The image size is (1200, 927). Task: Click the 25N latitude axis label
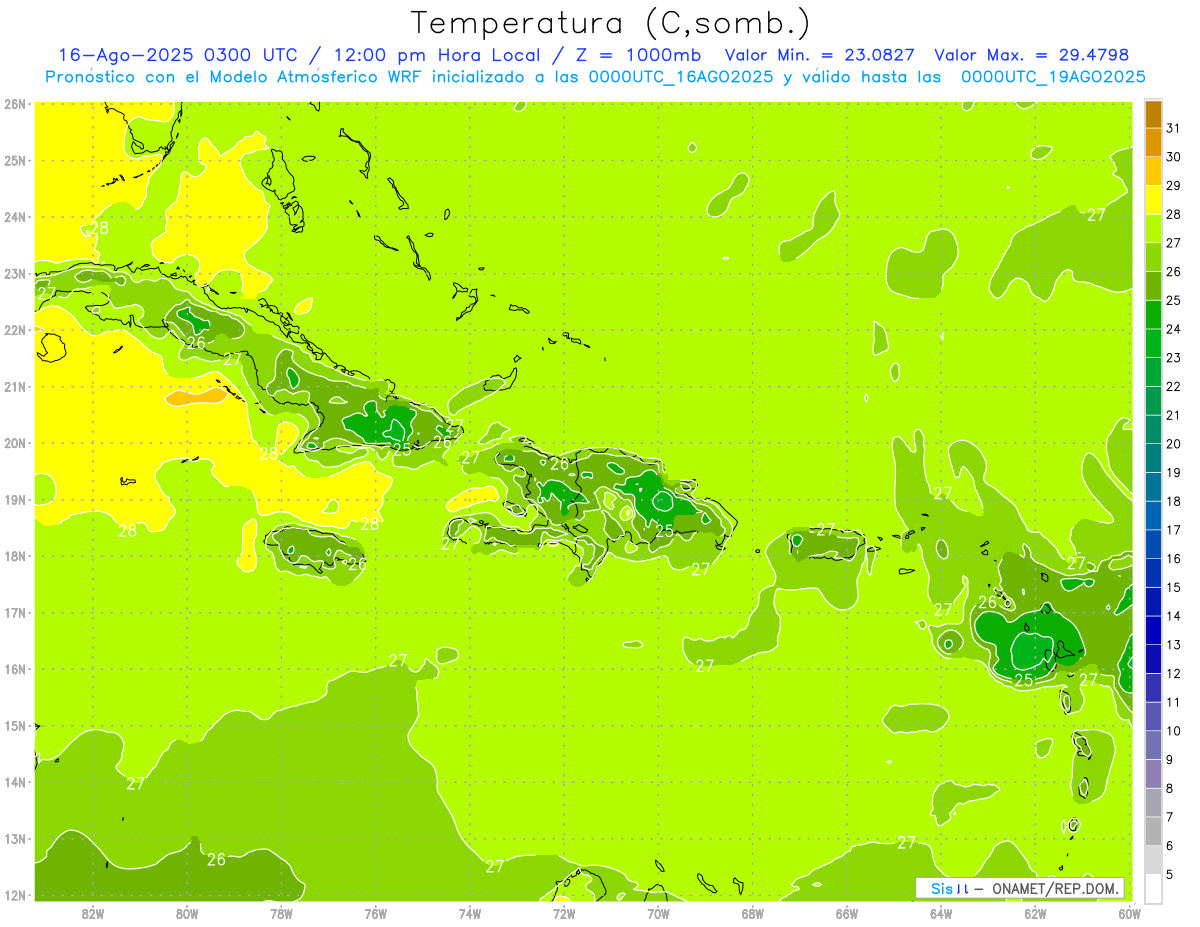coord(14,160)
